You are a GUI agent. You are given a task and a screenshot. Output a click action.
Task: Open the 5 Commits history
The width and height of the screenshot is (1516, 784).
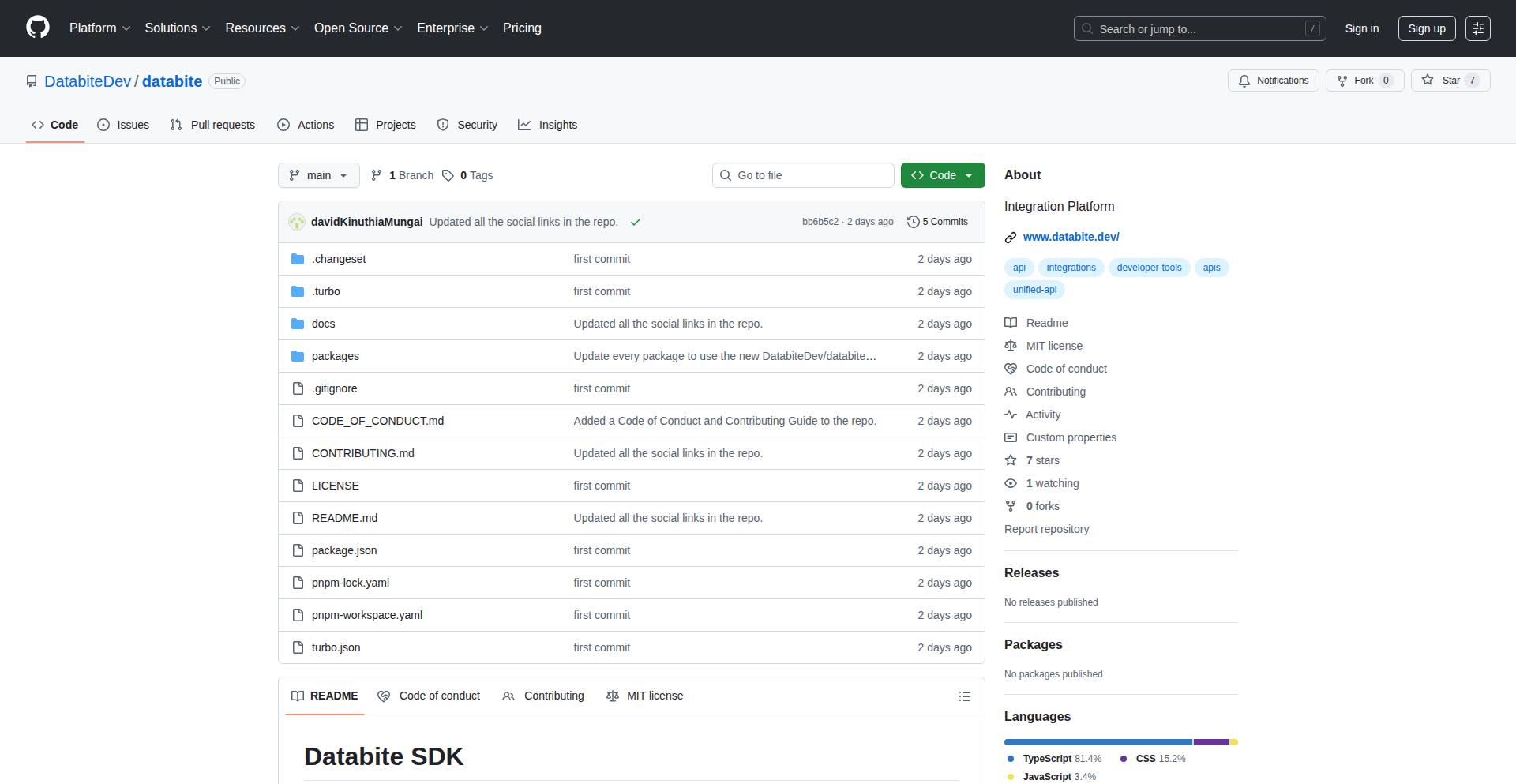pos(937,222)
